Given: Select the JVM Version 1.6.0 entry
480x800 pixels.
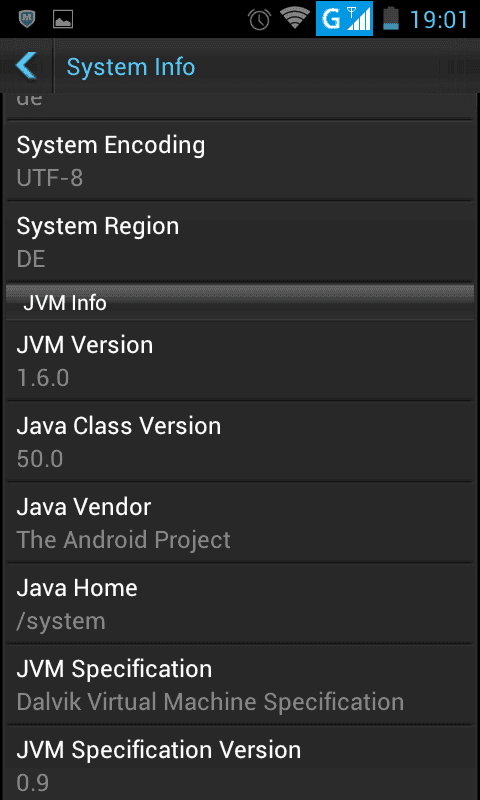Looking at the screenshot, I should coord(240,361).
